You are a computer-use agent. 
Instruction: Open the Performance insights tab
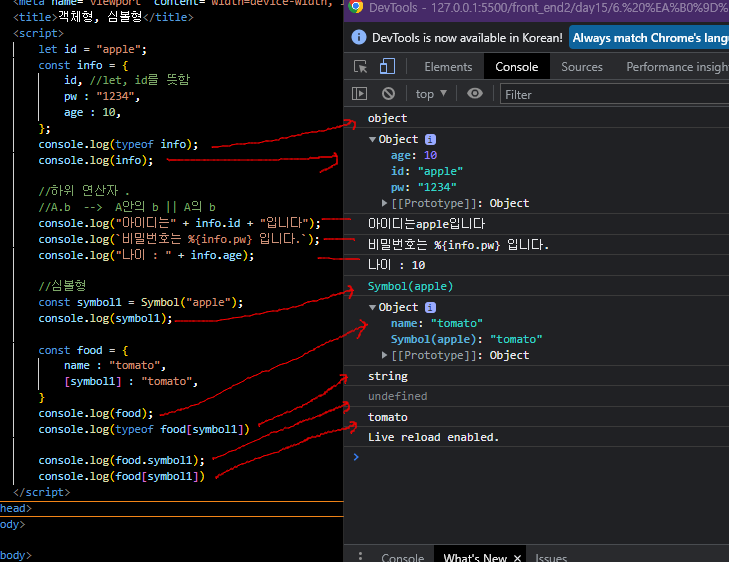tap(677, 67)
